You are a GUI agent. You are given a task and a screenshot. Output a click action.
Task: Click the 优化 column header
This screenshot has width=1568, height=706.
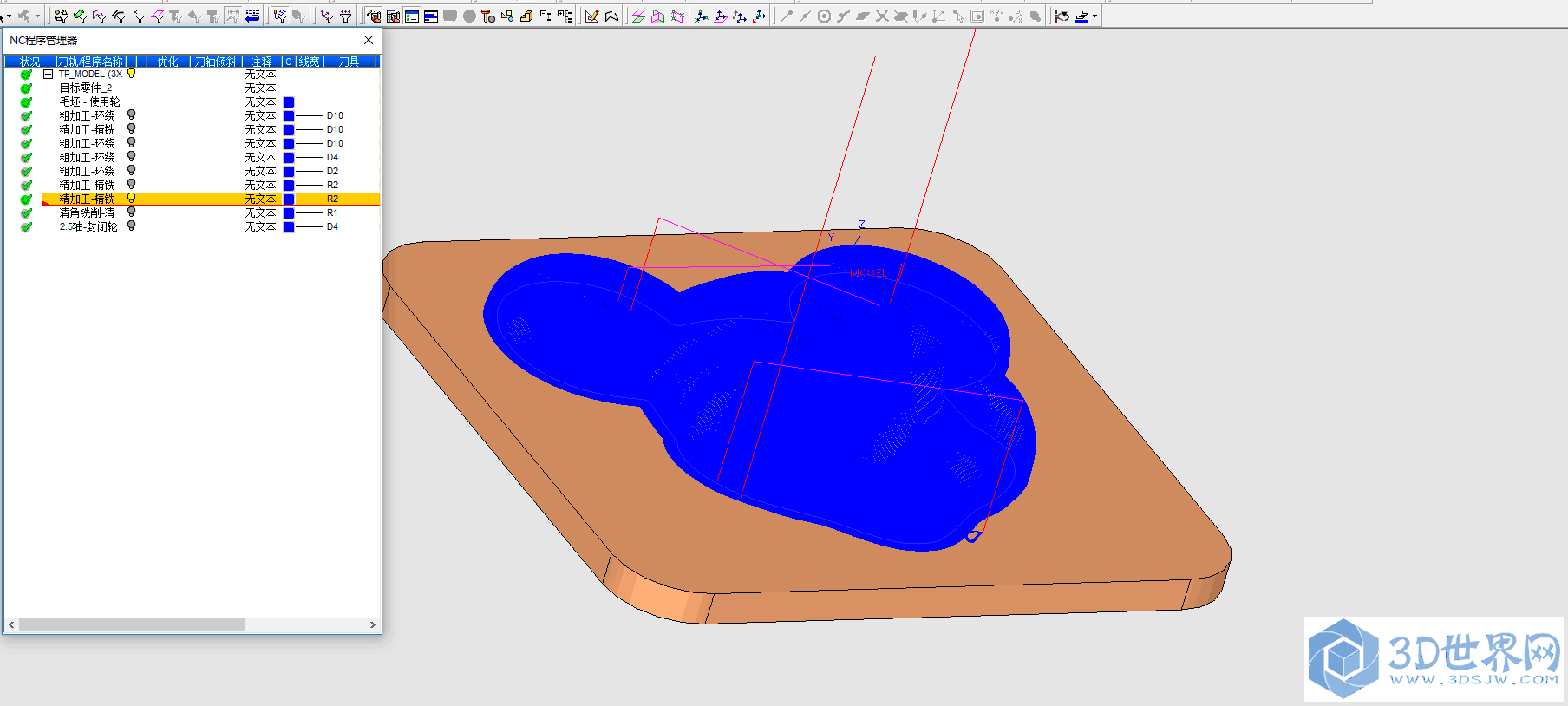(167, 61)
